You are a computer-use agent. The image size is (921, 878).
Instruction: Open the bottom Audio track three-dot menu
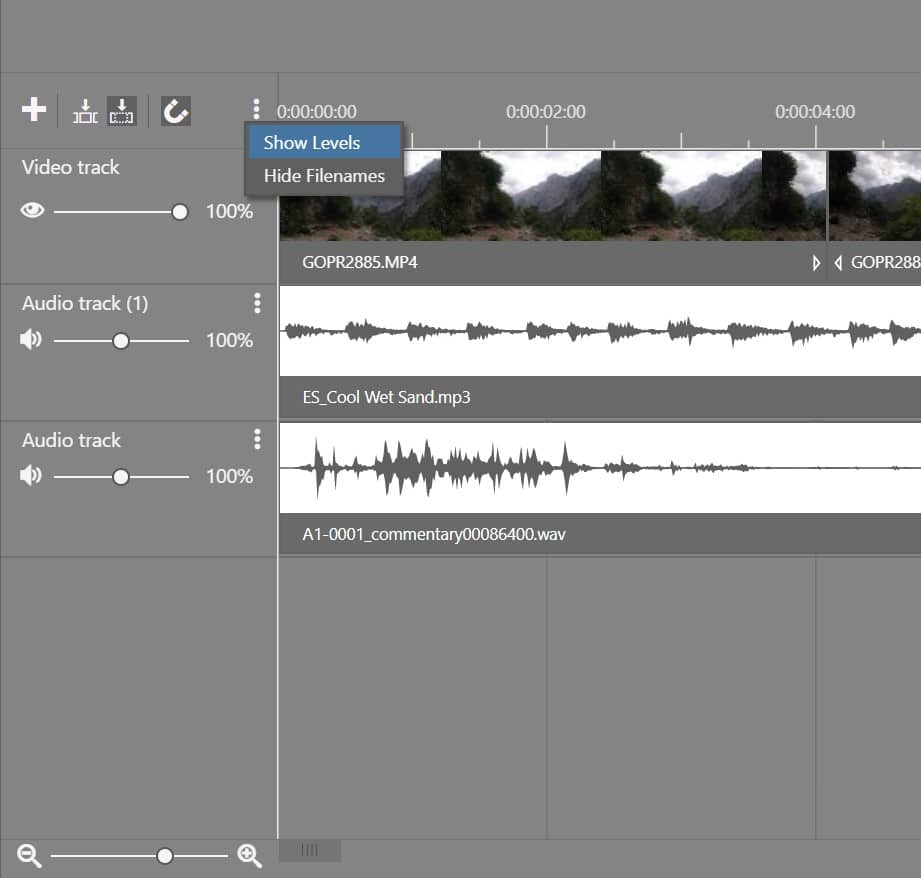(x=257, y=439)
